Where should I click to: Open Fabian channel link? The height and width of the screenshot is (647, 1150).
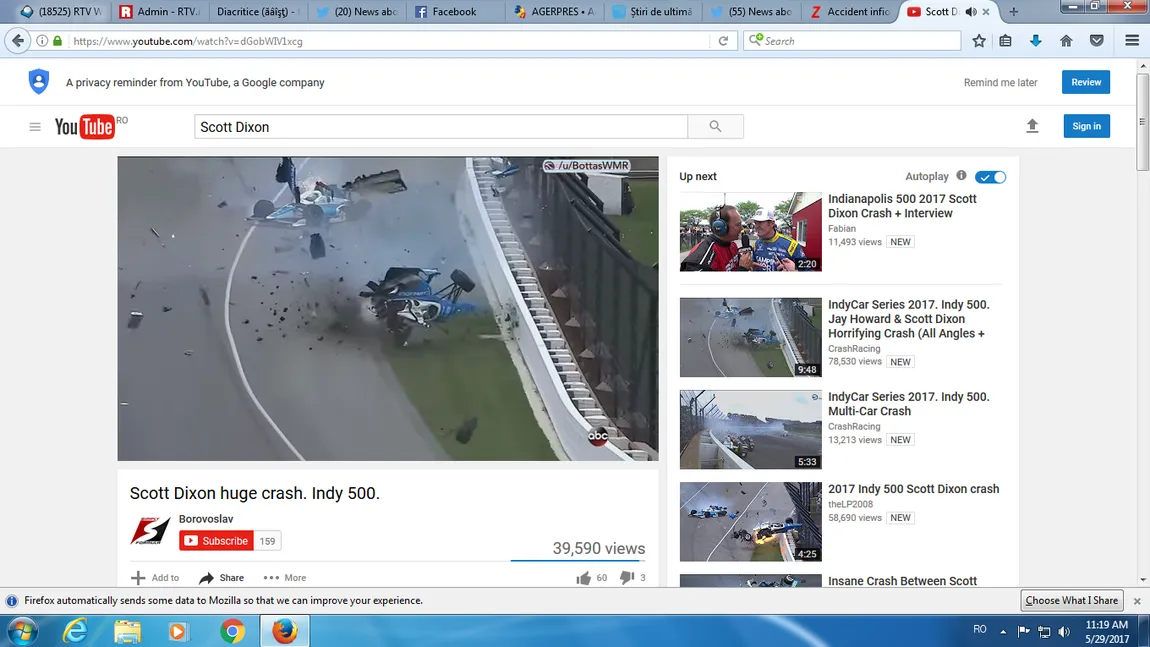pyautogui.click(x=841, y=228)
